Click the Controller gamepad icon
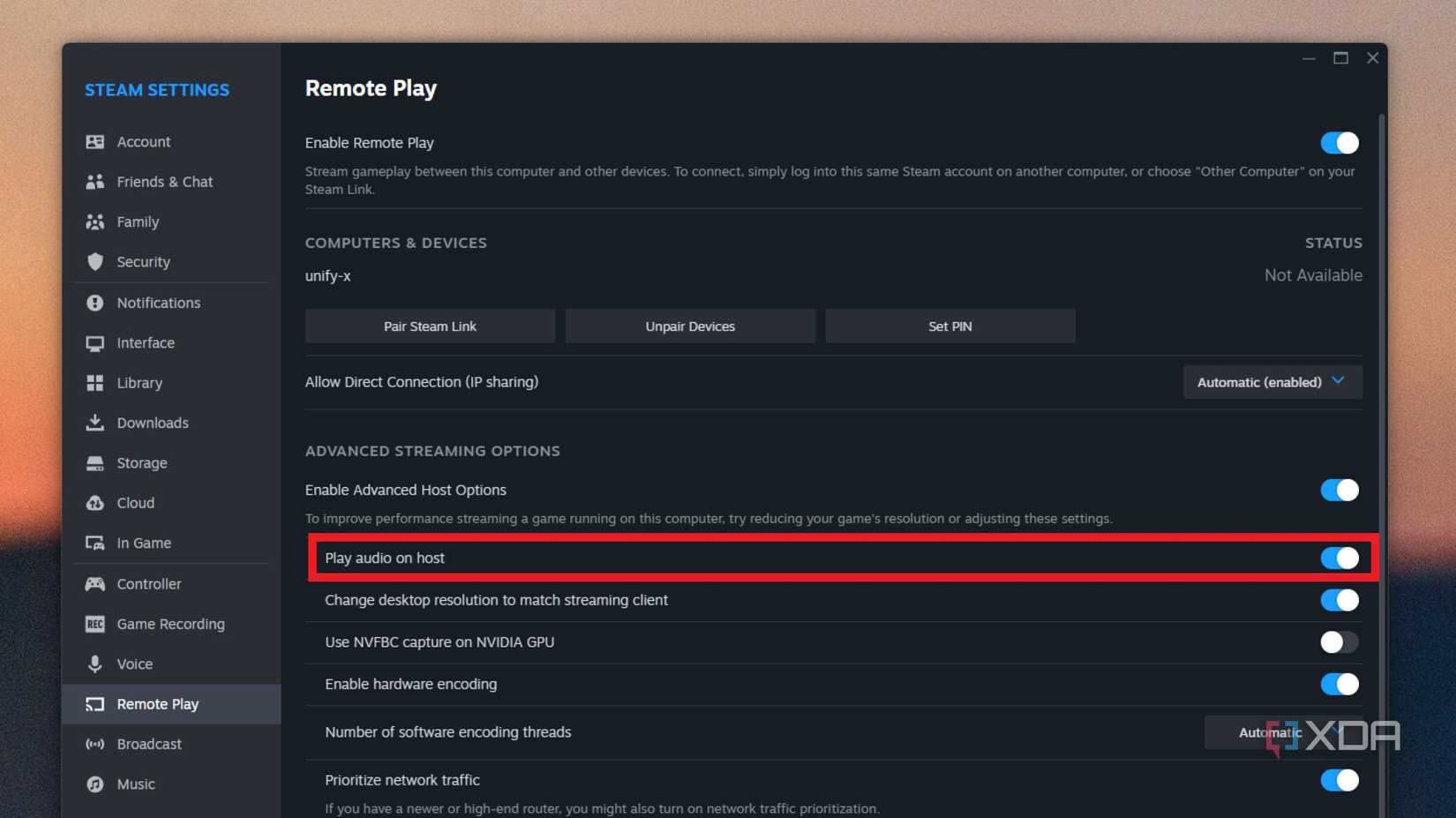The height and width of the screenshot is (818, 1456). tap(95, 583)
